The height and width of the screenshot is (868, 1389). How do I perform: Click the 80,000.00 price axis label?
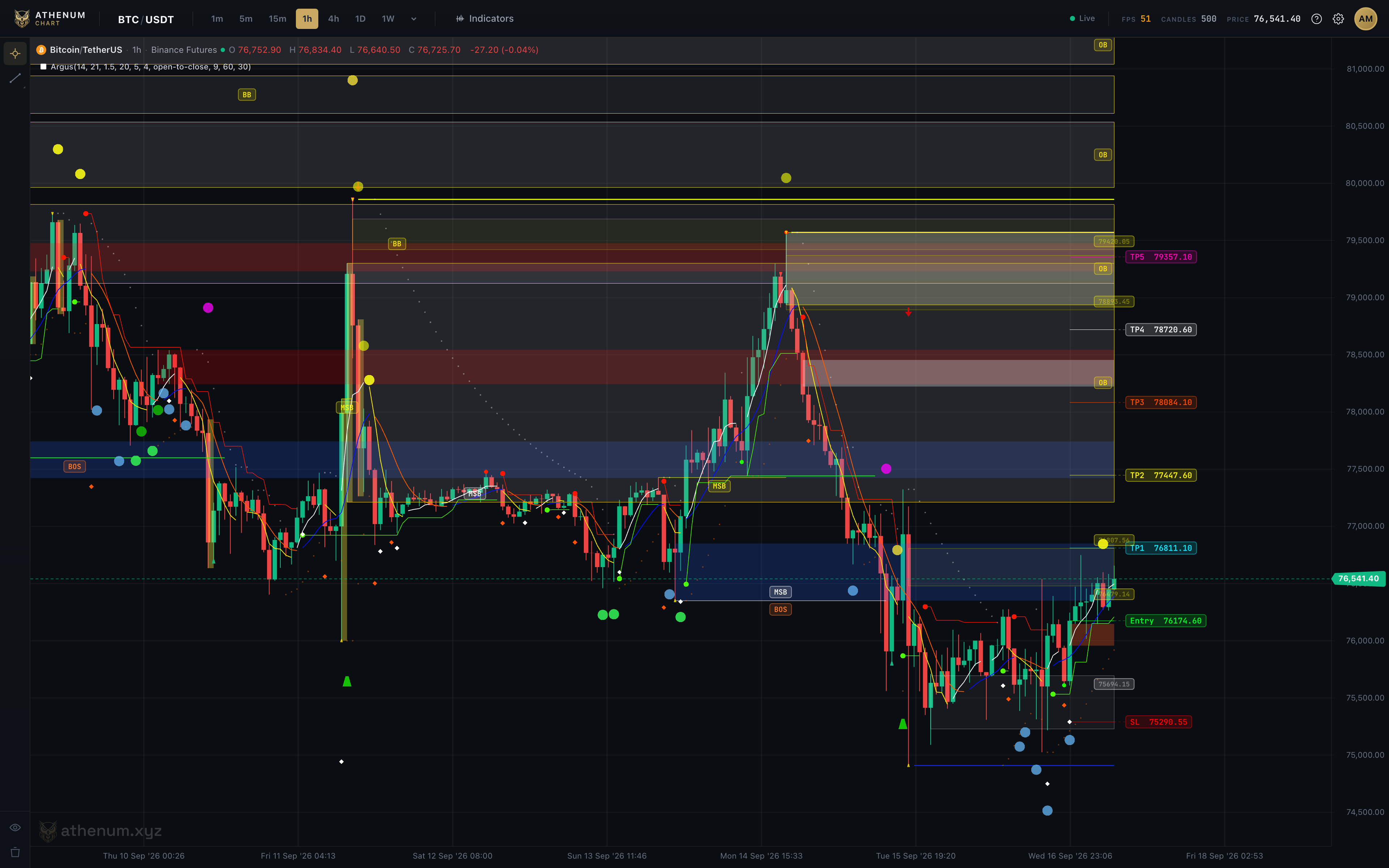[1364, 183]
